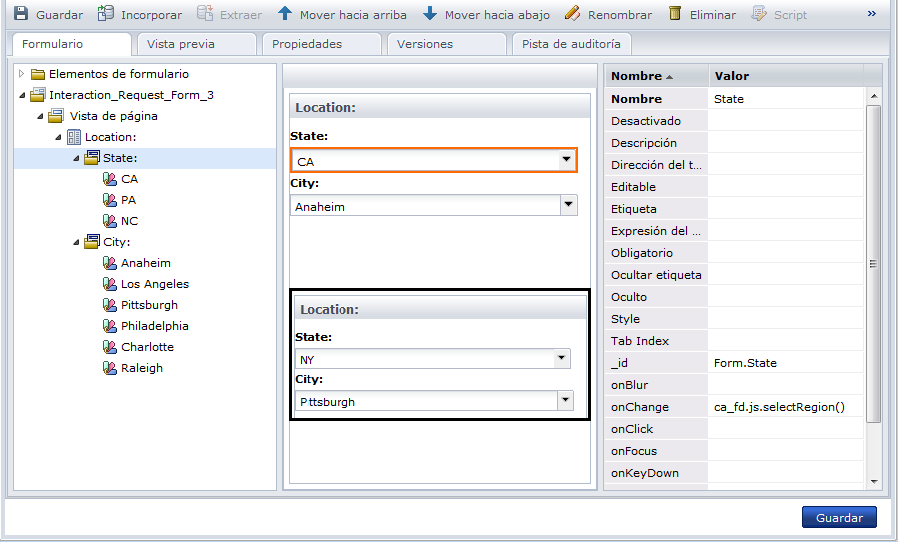Collapse the Vista de página node
Image resolution: width=898 pixels, height=542 pixels.
[x=40, y=116]
